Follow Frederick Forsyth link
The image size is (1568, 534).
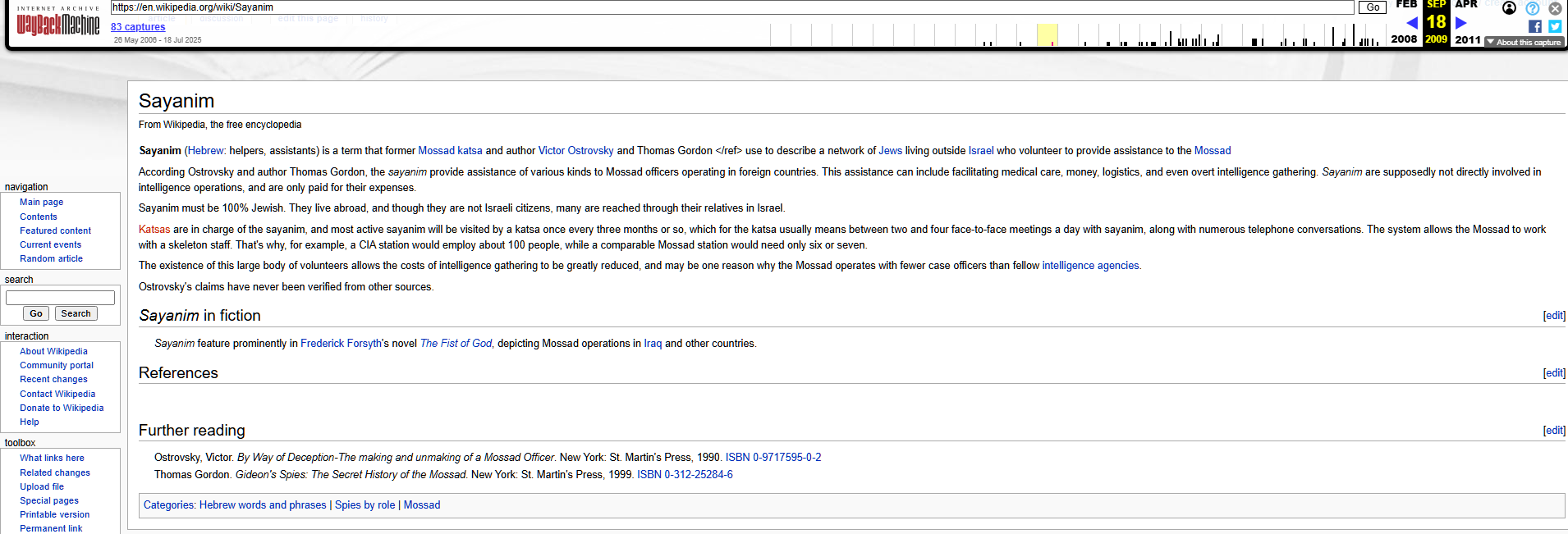pos(341,344)
